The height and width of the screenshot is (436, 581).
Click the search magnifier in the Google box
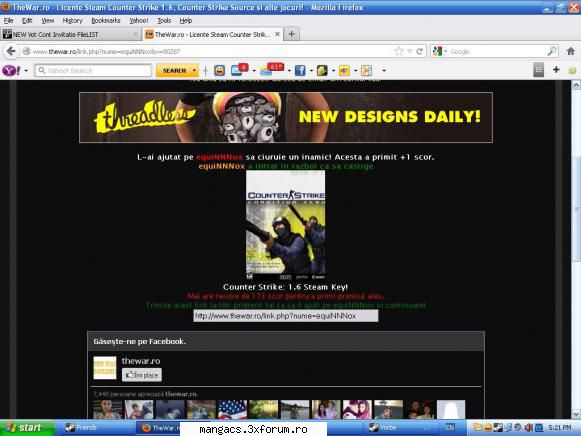pyautogui.click(x=552, y=51)
